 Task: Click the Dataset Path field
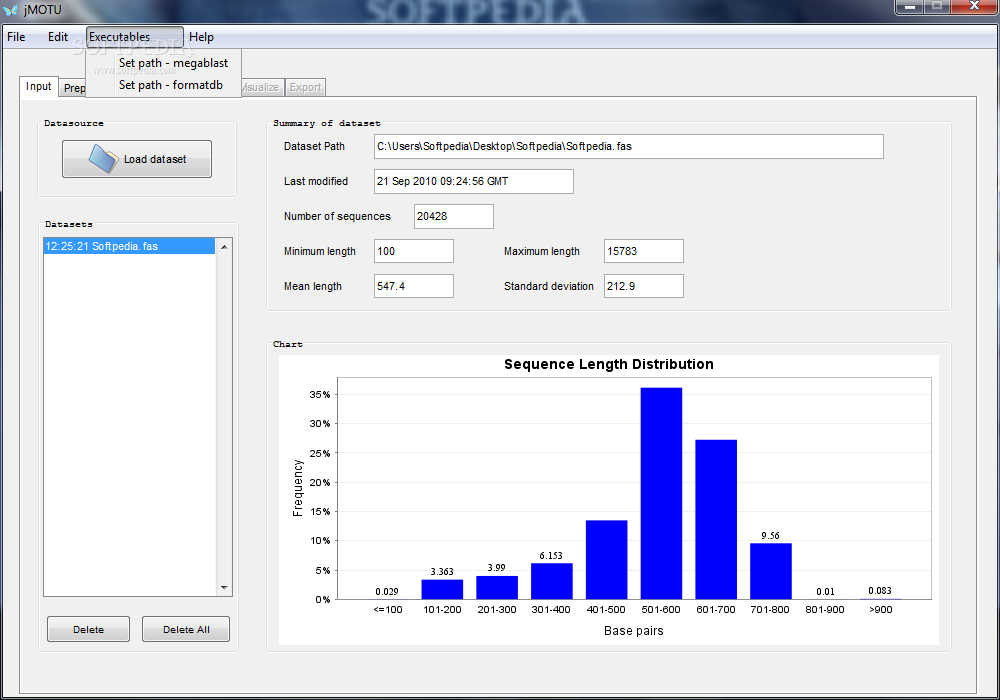[x=628, y=147]
